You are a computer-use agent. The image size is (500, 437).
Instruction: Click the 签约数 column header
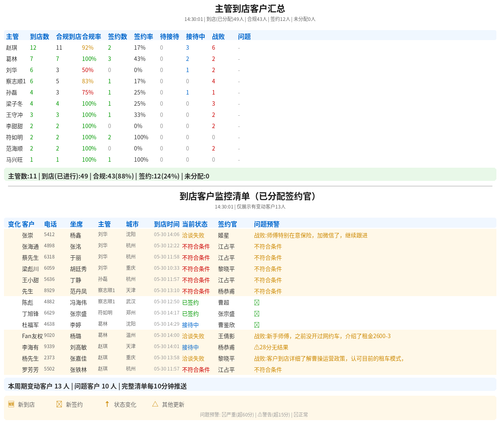pos(117,37)
